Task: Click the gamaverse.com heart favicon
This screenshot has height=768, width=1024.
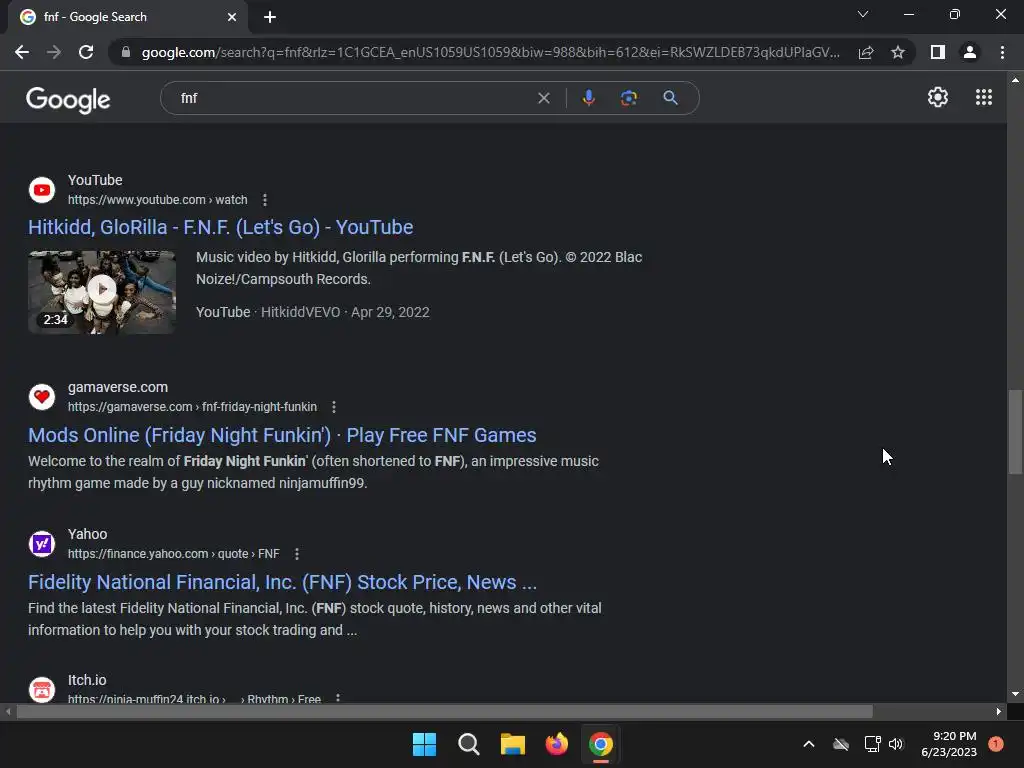Action: (x=42, y=396)
